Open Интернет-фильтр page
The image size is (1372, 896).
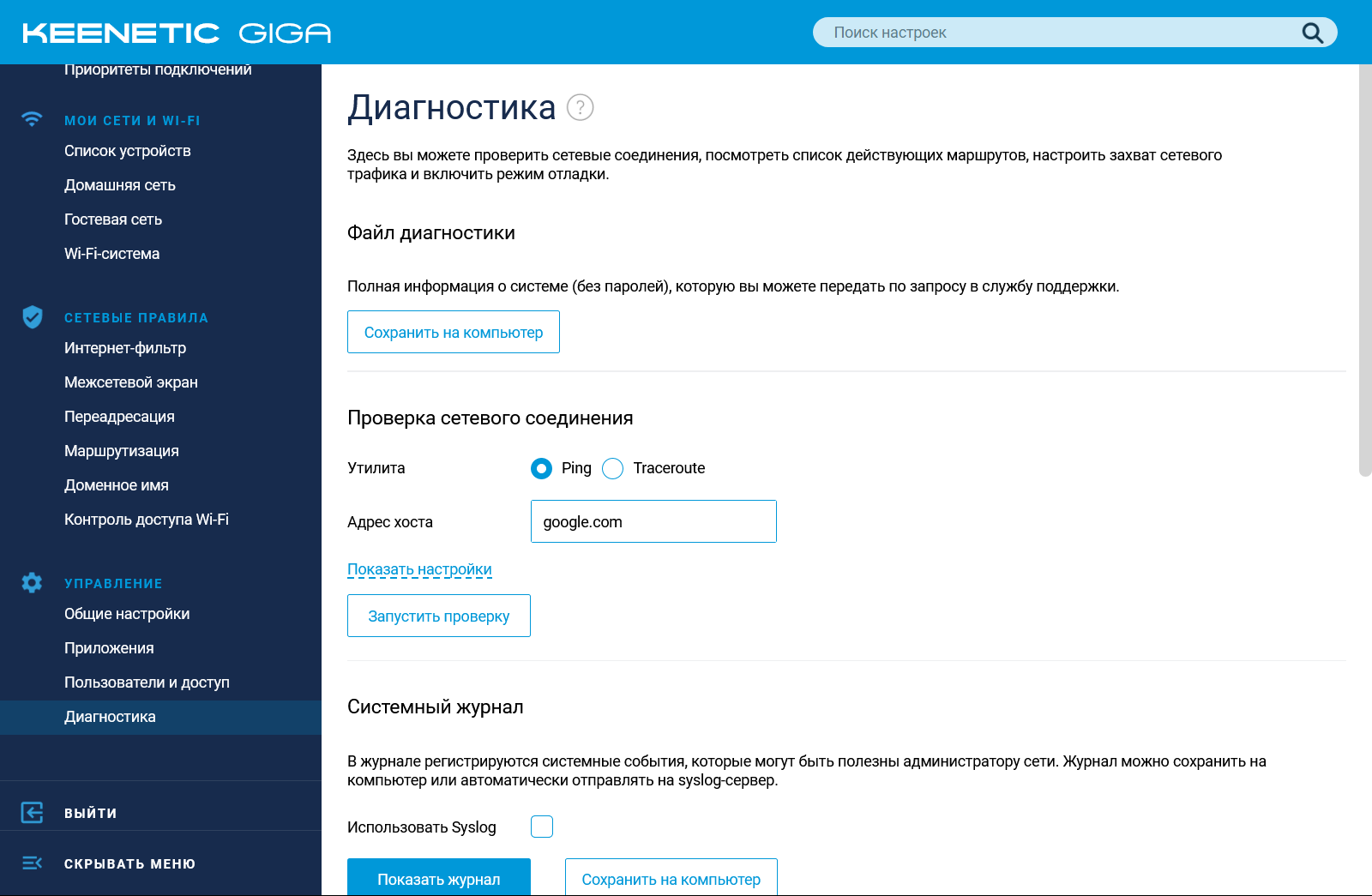pyautogui.click(x=125, y=348)
